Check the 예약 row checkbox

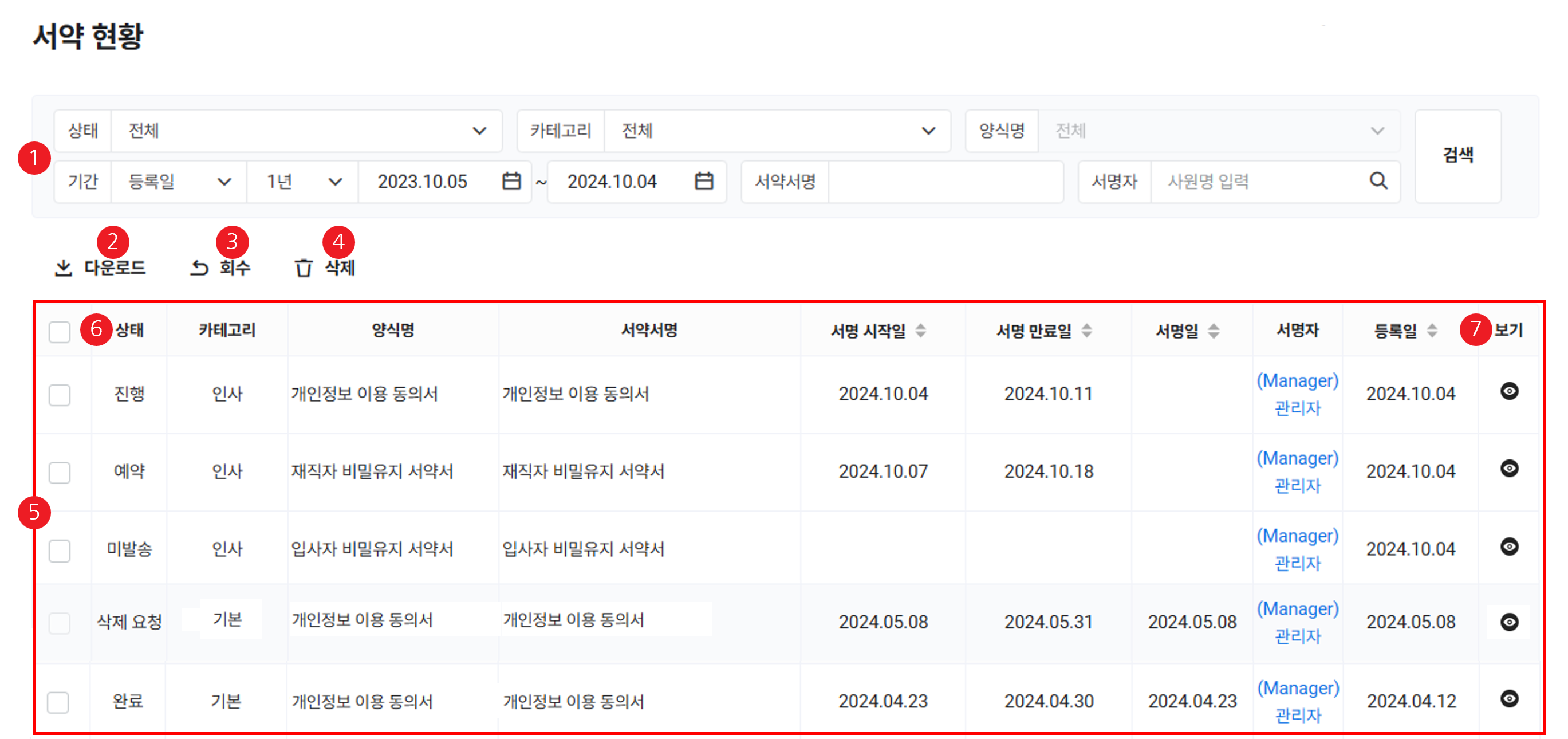point(60,473)
